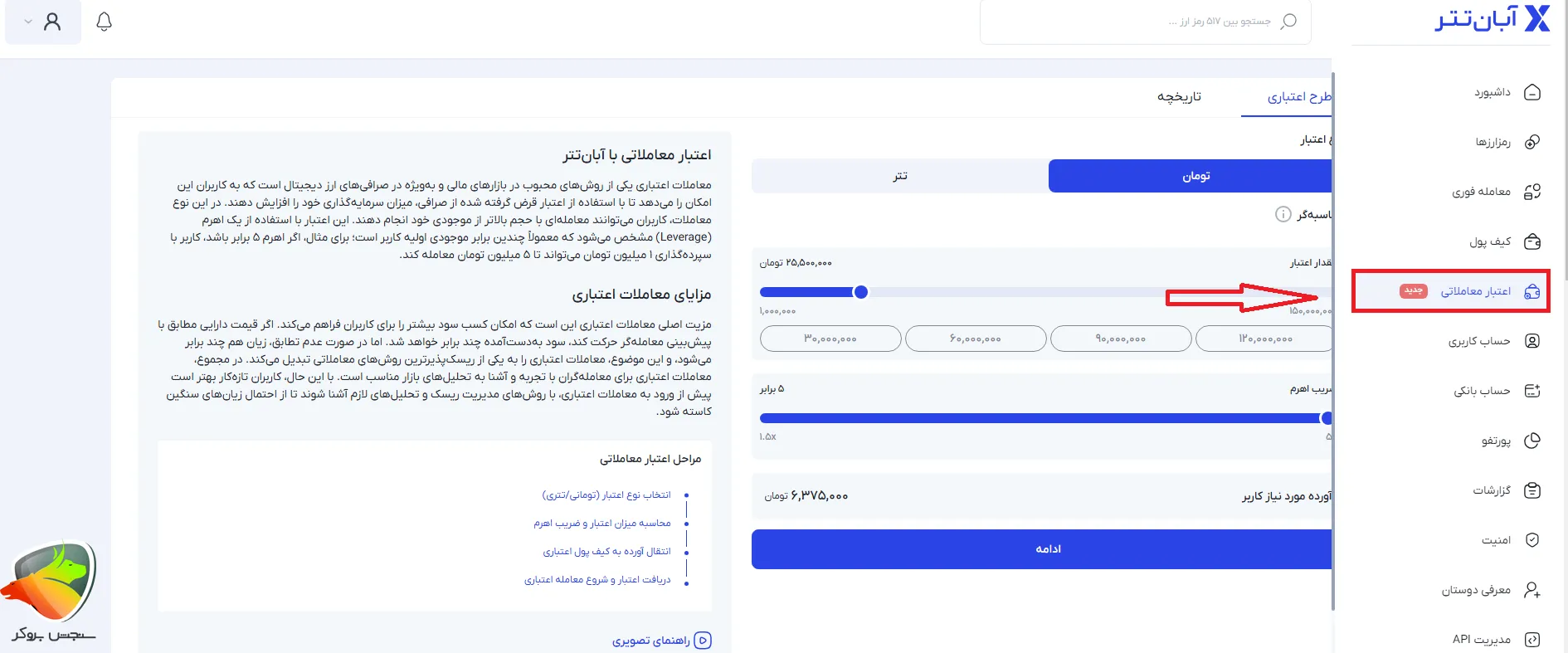Viewport: 1568px width, 653px height.
Task: Click step دریافت اعتبار و شروع معامله اعتباری
Action: click(x=597, y=580)
